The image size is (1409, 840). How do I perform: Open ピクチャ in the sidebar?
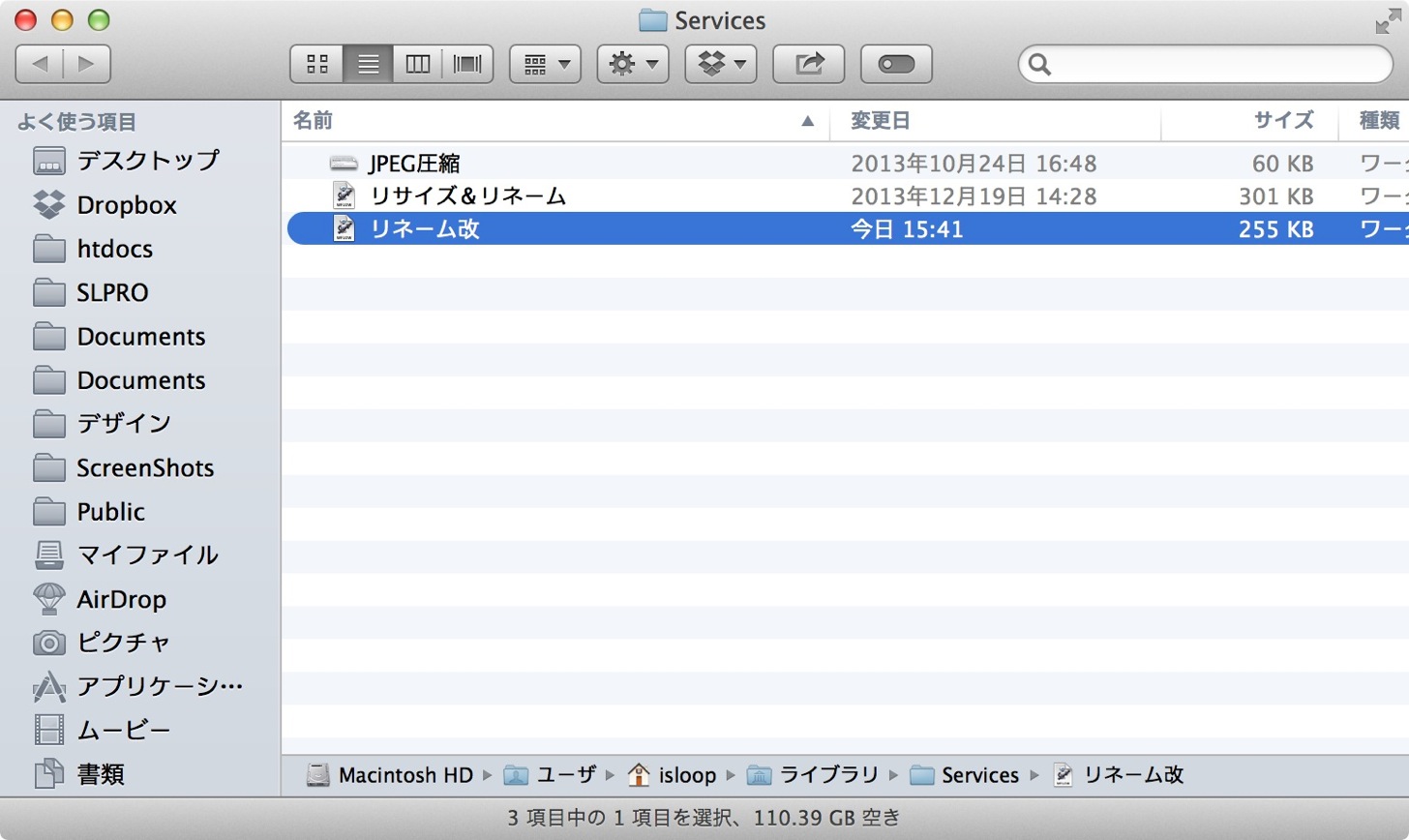click(x=102, y=643)
